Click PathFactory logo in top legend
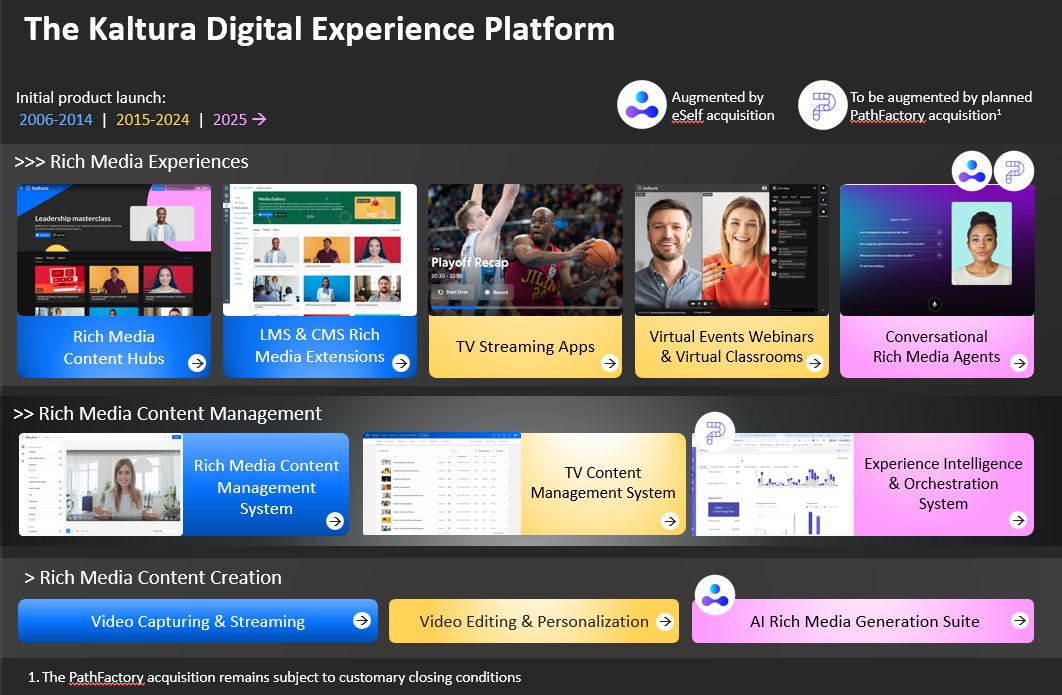The width and height of the screenshot is (1062, 695). [822, 104]
